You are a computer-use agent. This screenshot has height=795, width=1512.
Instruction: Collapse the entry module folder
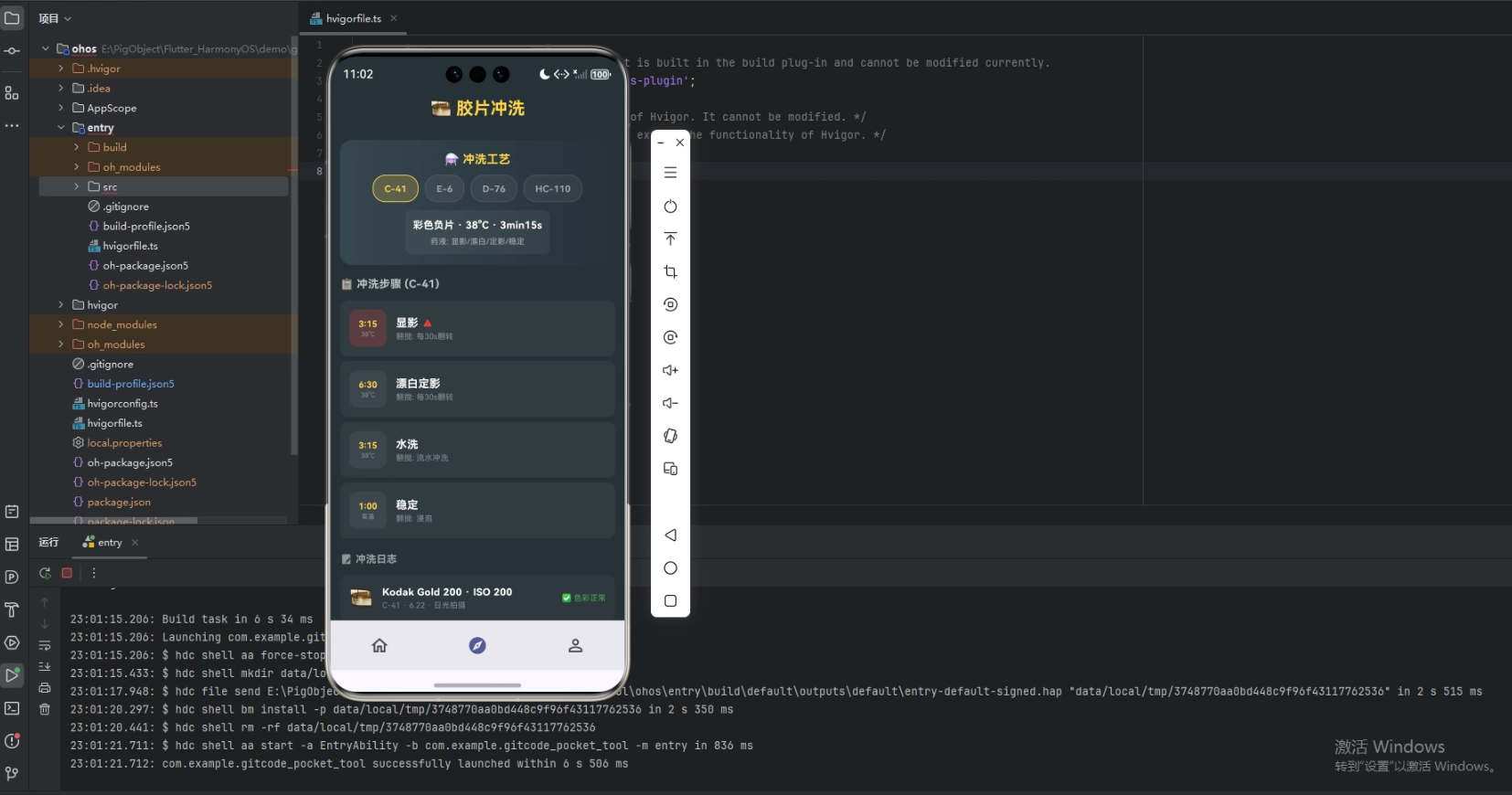point(61,128)
